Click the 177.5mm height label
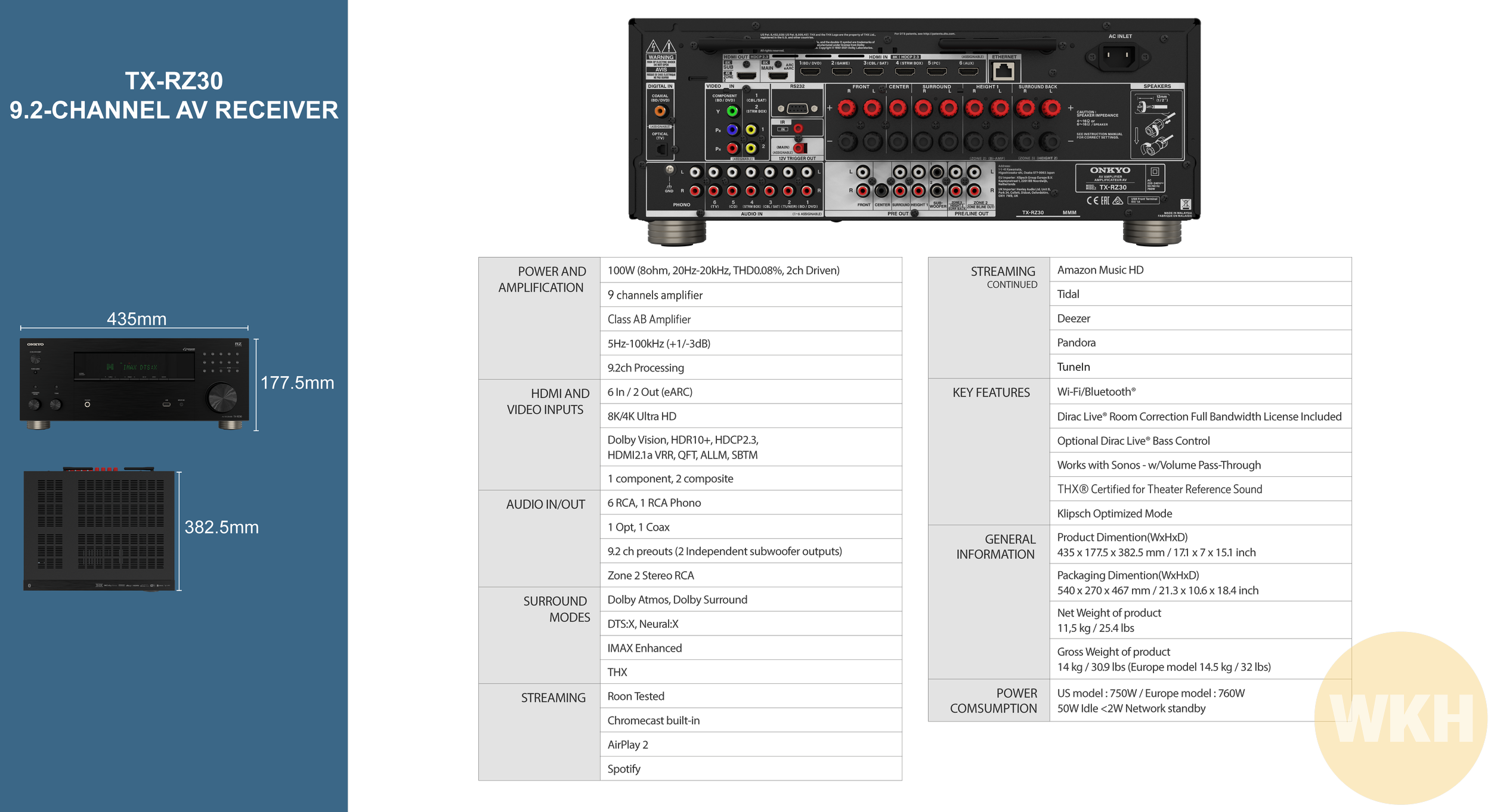1491x812 pixels. [x=298, y=382]
